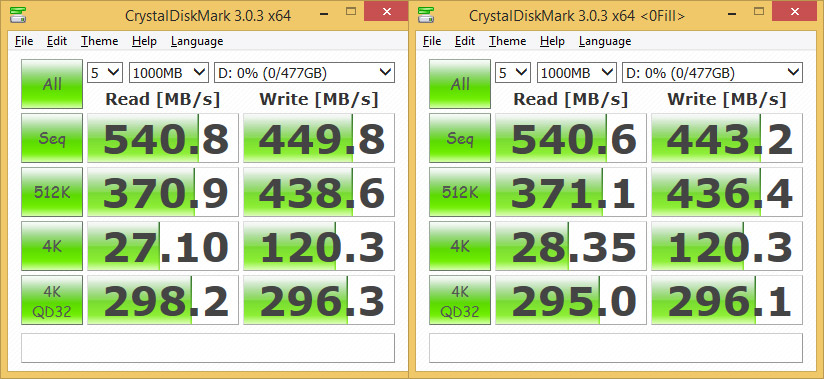Expand 1000MB test size dropdown in left window
This screenshot has height=379, width=824.
pyautogui.click(x=169, y=73)
